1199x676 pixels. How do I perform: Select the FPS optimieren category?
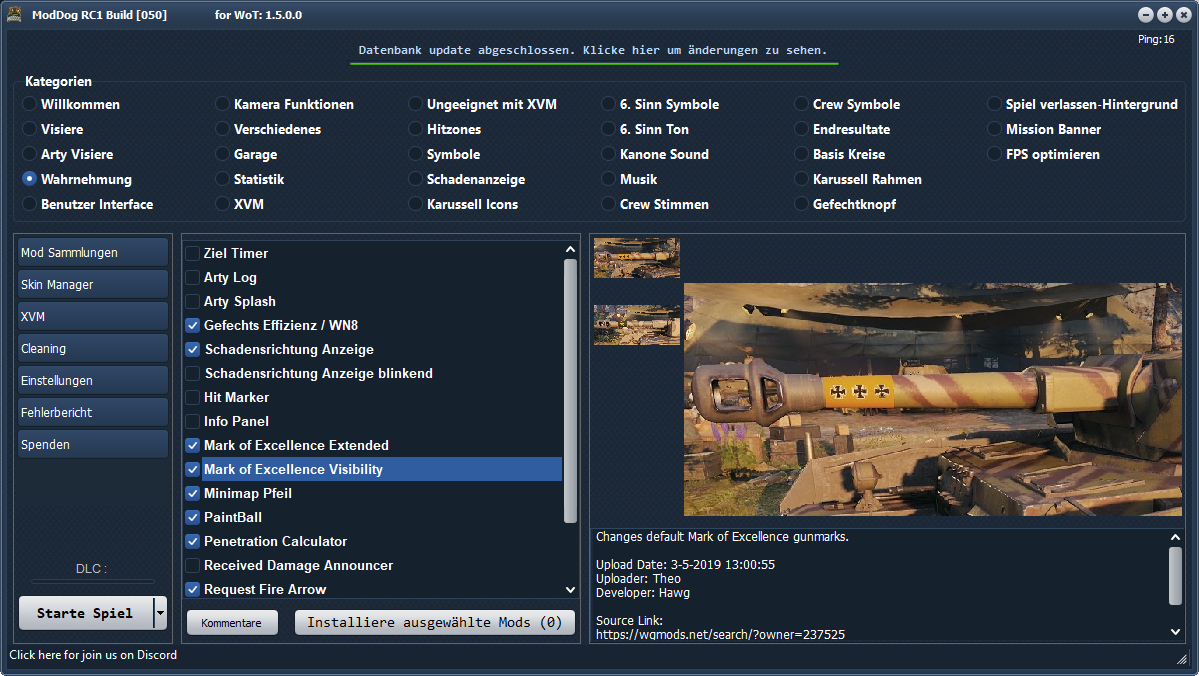point(993,154)
